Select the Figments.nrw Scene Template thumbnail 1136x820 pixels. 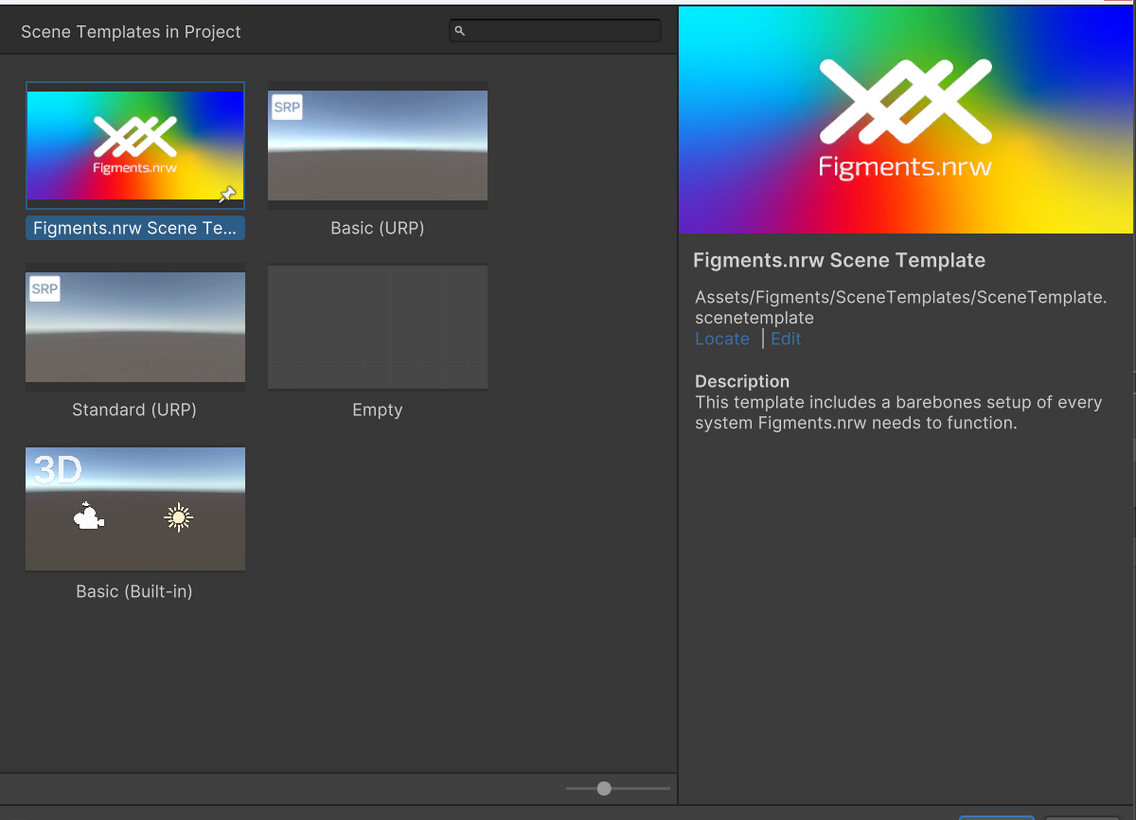(x=135, y=145)
